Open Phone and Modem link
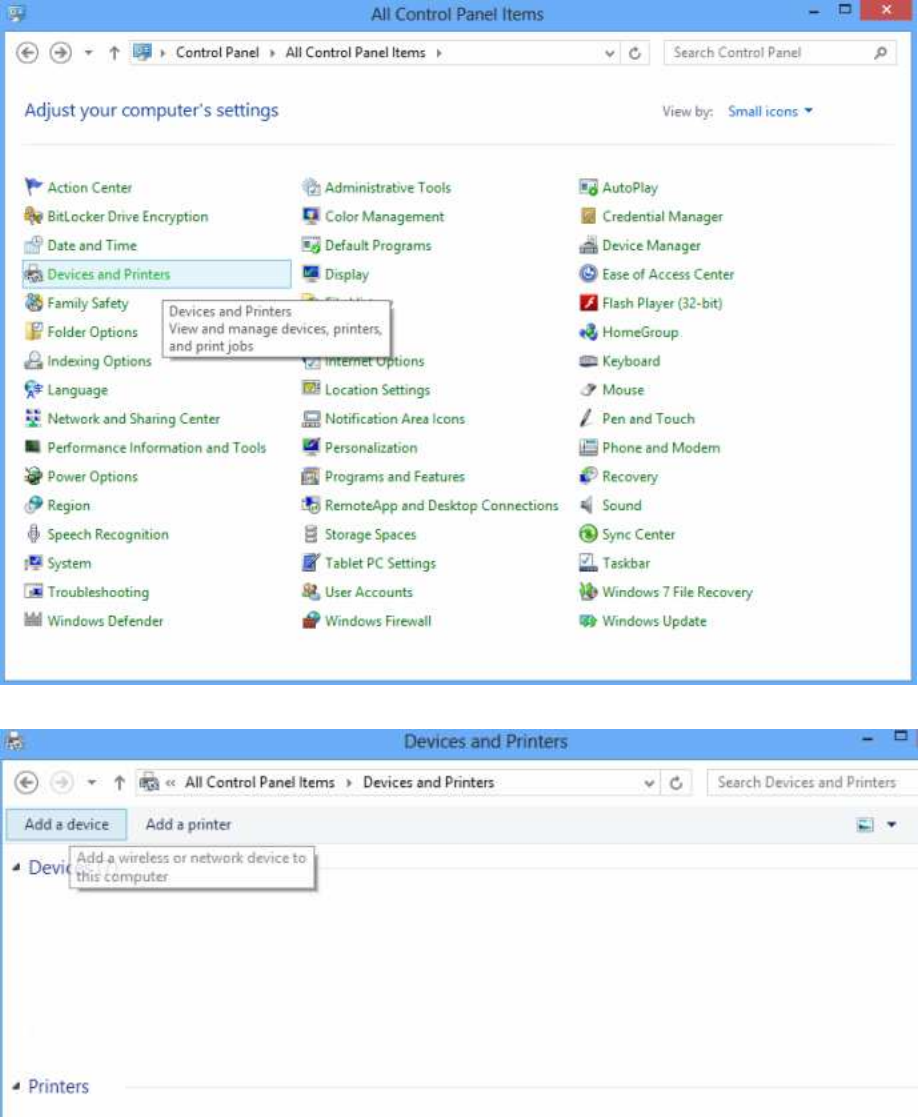The height and width of the screenshot is (1117, 918). coord(661,447)
